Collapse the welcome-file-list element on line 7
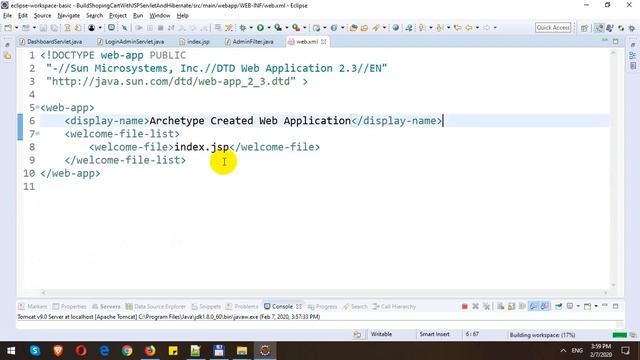Screen dimensions: 640x360 tap(38, 133)
